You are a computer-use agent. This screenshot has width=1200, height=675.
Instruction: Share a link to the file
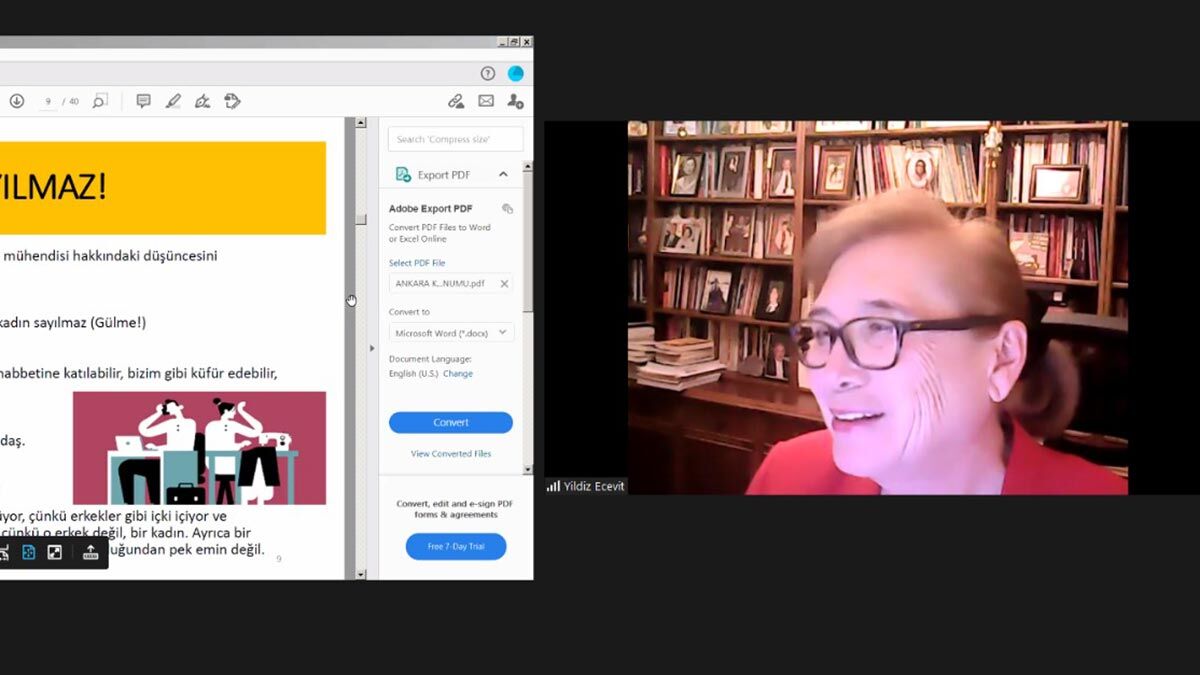(x=456, y=101)
